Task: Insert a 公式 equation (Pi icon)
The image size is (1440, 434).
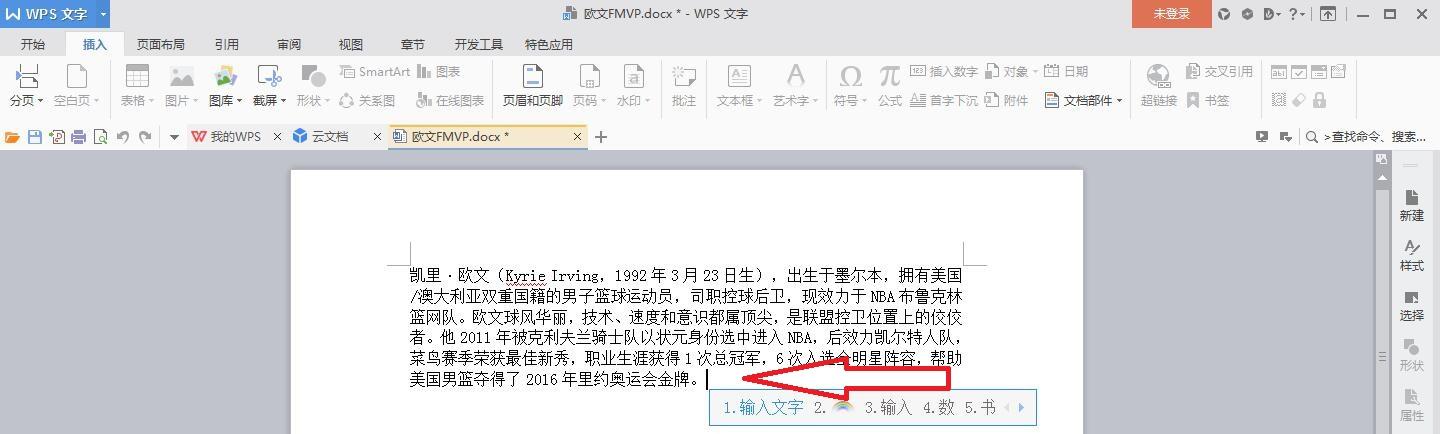Action: pyautogui.click(x=890, y=86)
